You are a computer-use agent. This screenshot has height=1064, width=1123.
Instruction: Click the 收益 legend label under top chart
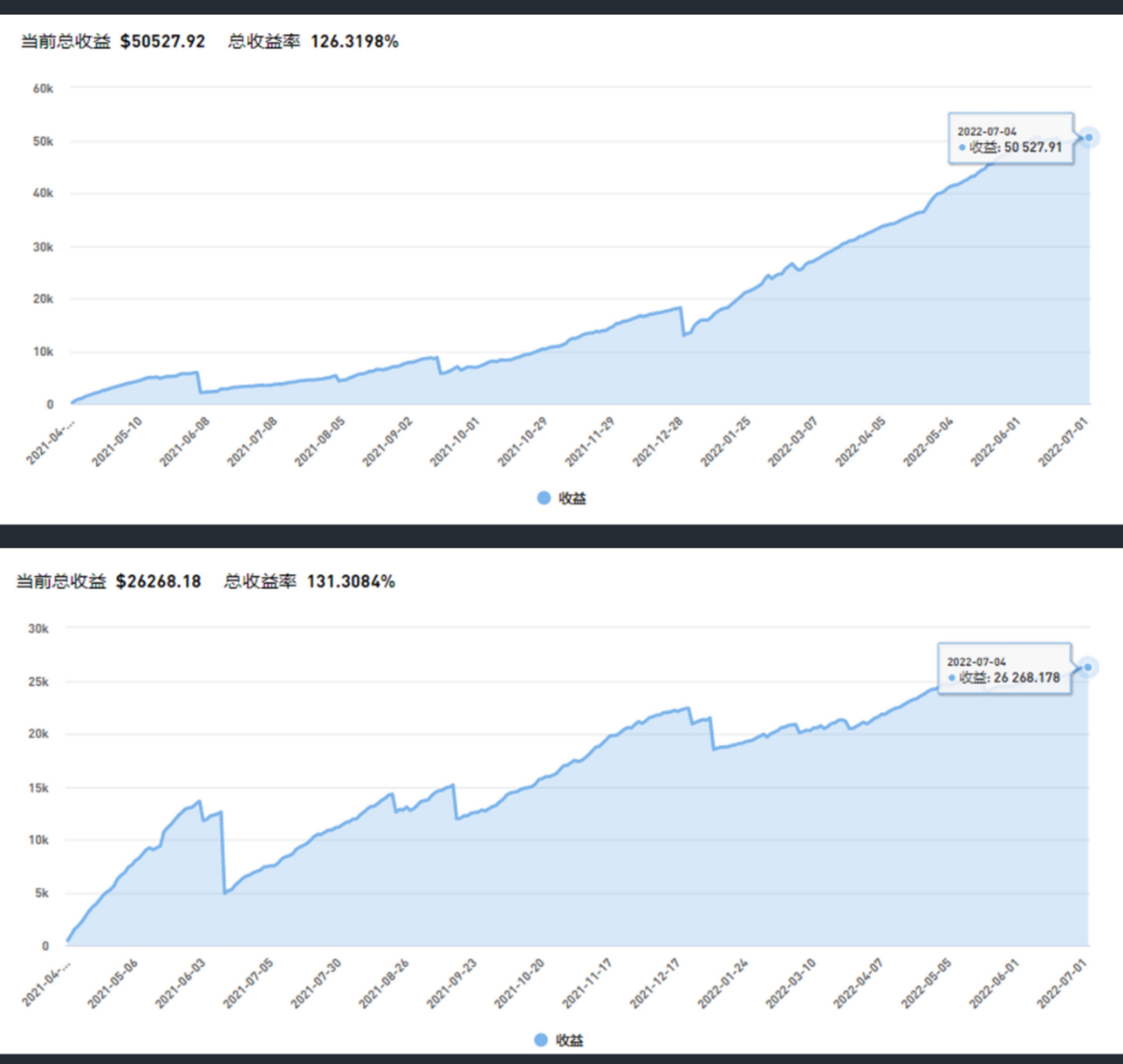[x=572, y=498]
